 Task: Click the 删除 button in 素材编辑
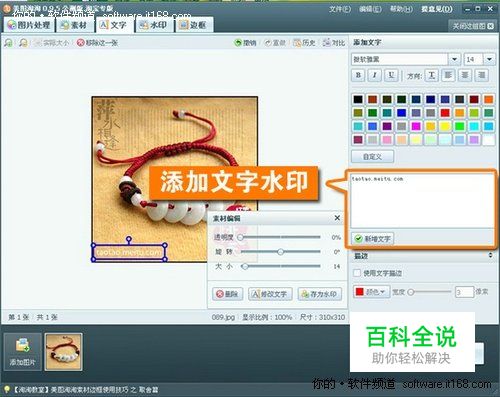[228, 294]
